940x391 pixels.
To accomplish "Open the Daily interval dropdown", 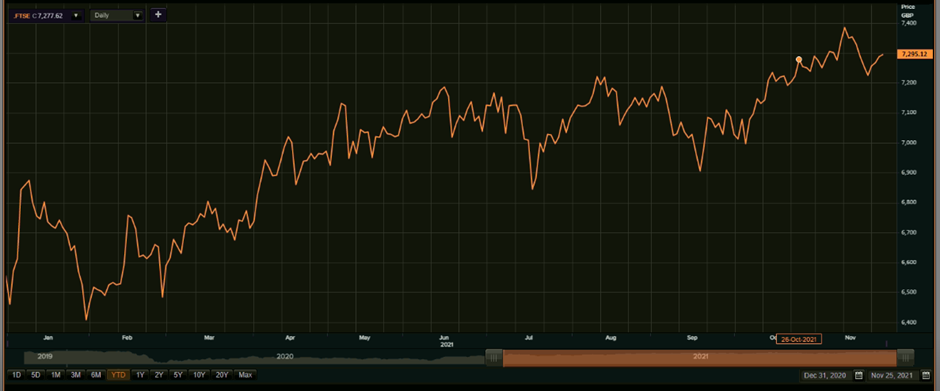I will 117,16.
